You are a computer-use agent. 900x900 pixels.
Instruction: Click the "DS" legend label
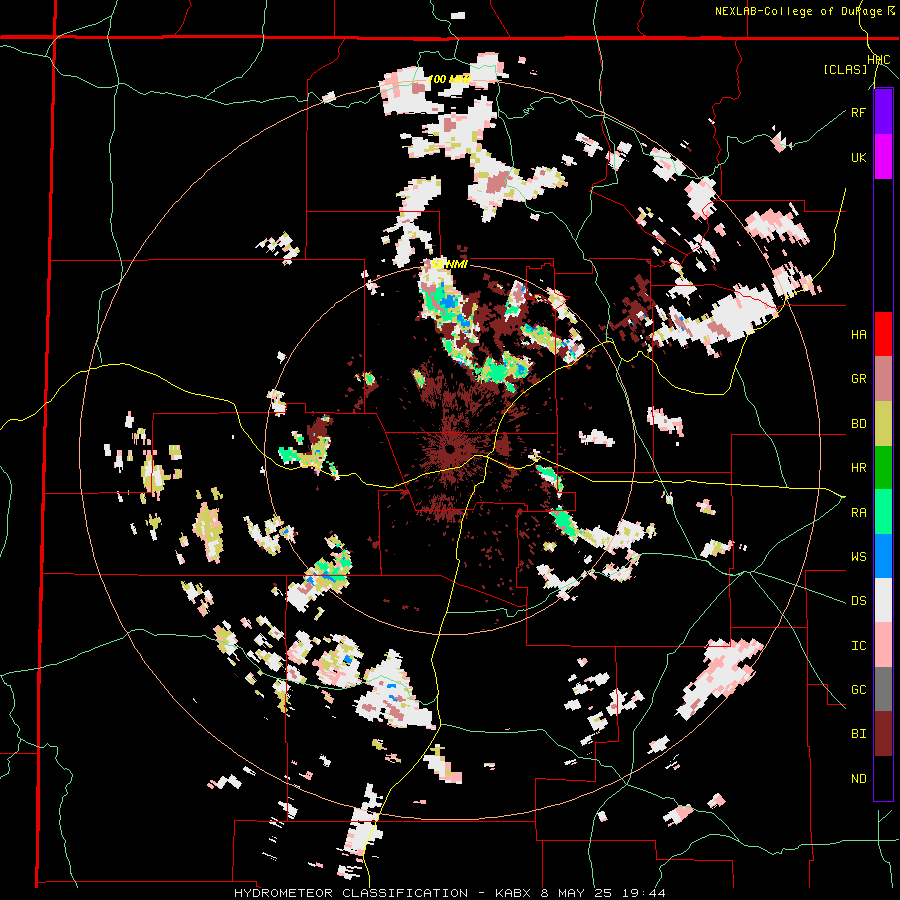point(858,601)
